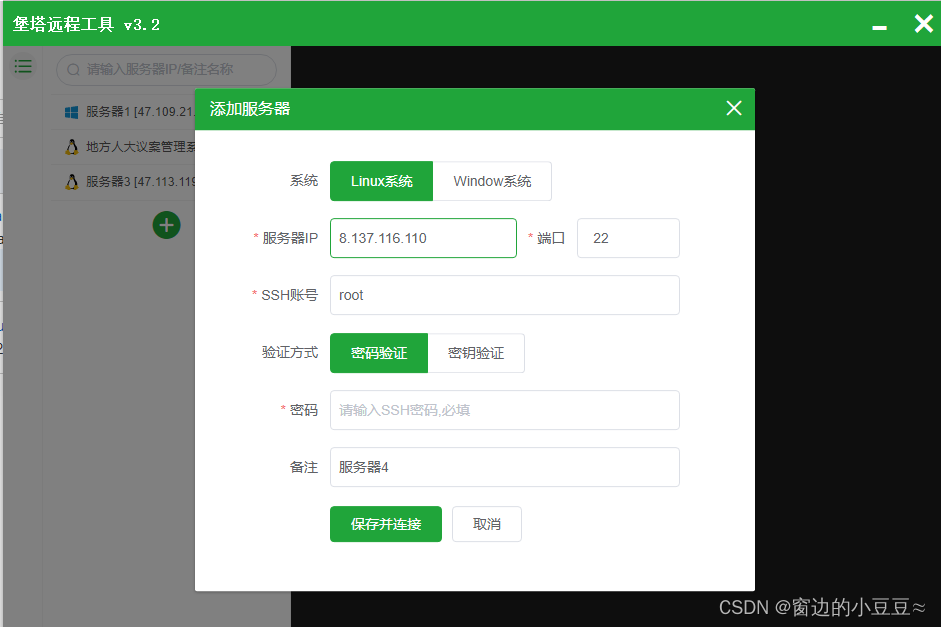Image resolution: width=941 pixels, height=627 pixels.
Task: Focus the 服务器IP input field
Action: (423, 238)
